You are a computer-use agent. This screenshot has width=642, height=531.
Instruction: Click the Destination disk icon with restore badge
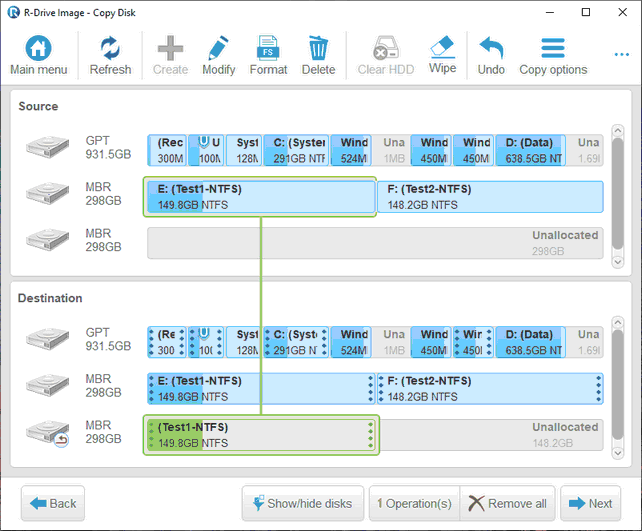[47, 432]
